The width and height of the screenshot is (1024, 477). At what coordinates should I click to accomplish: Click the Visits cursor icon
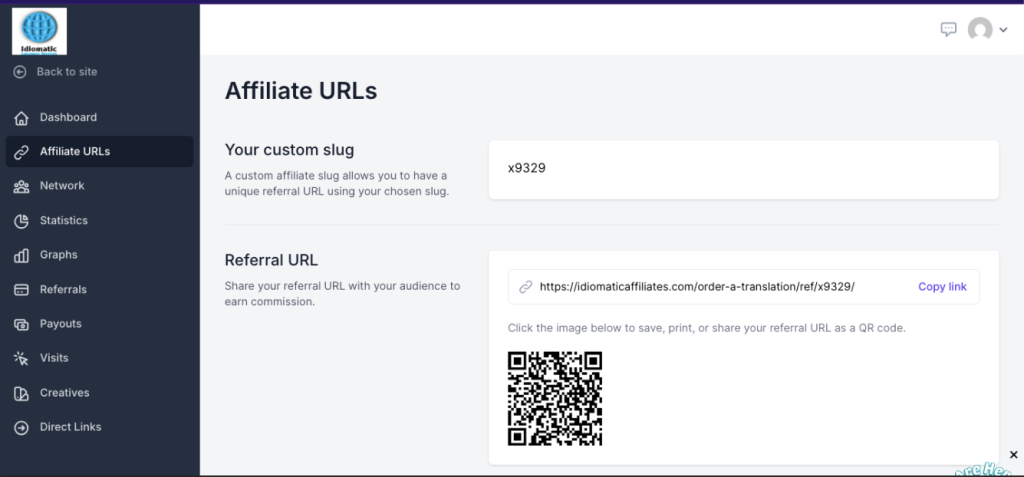point(21,359)
